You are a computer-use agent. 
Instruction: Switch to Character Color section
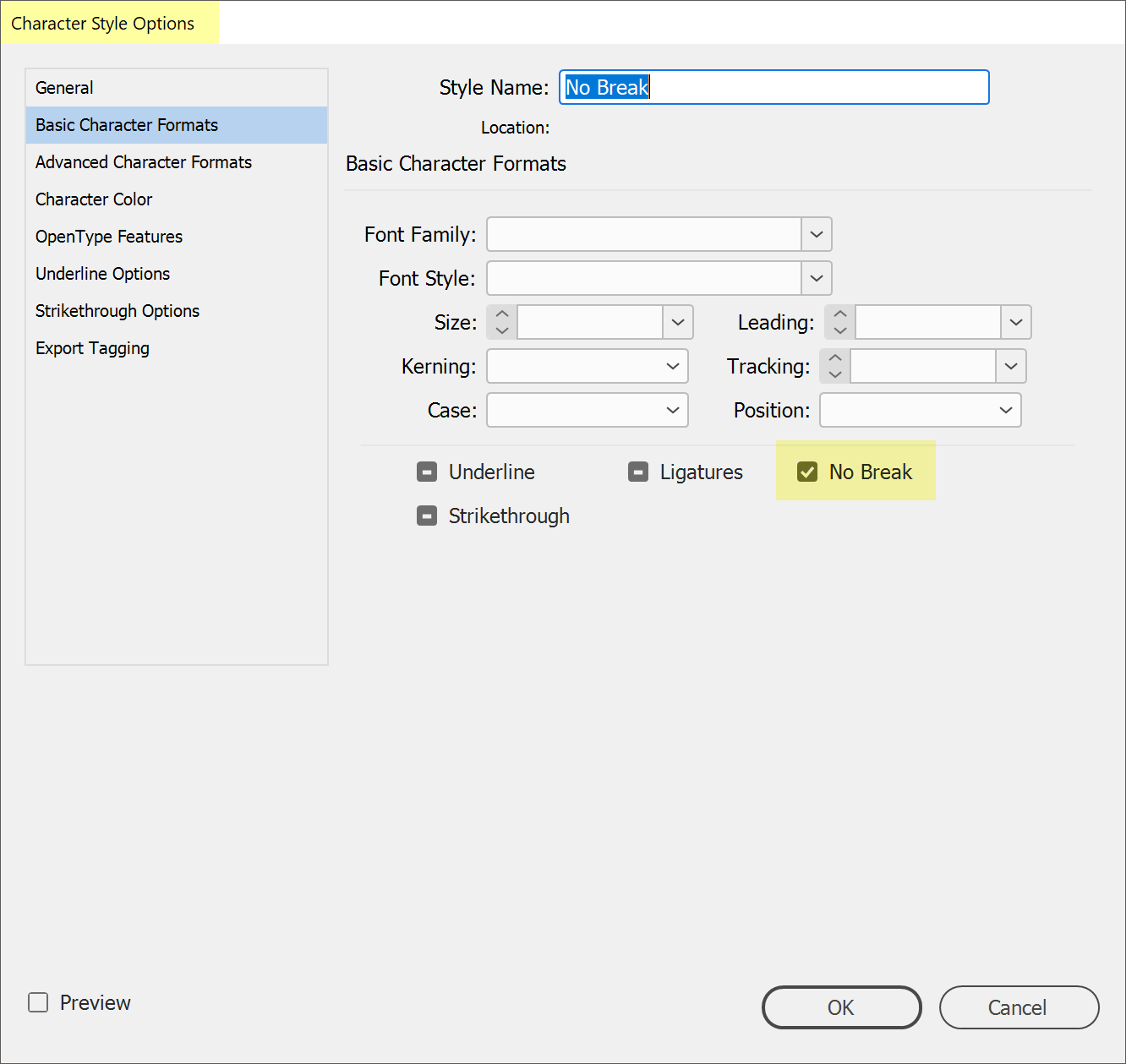[94, 199]
